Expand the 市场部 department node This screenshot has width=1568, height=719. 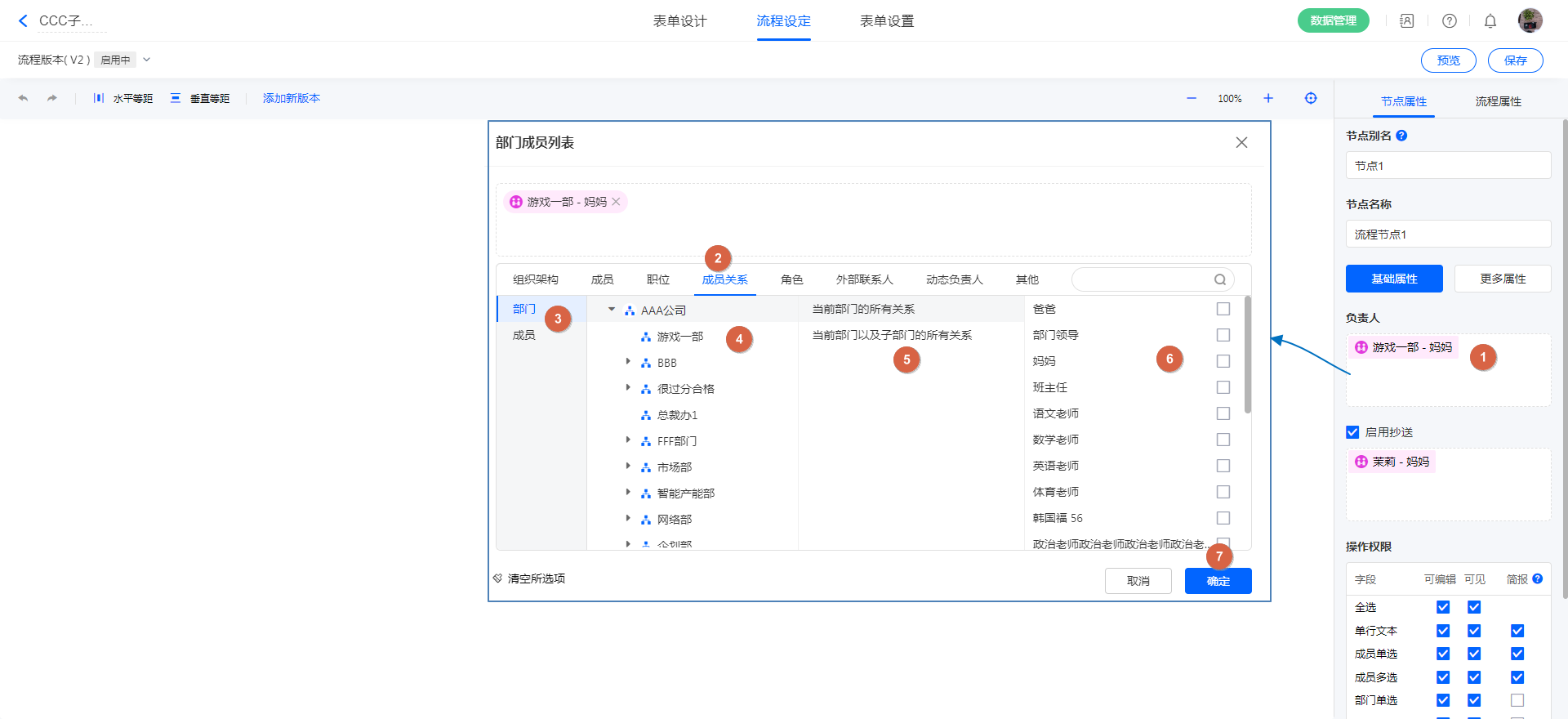pos(628,467)
